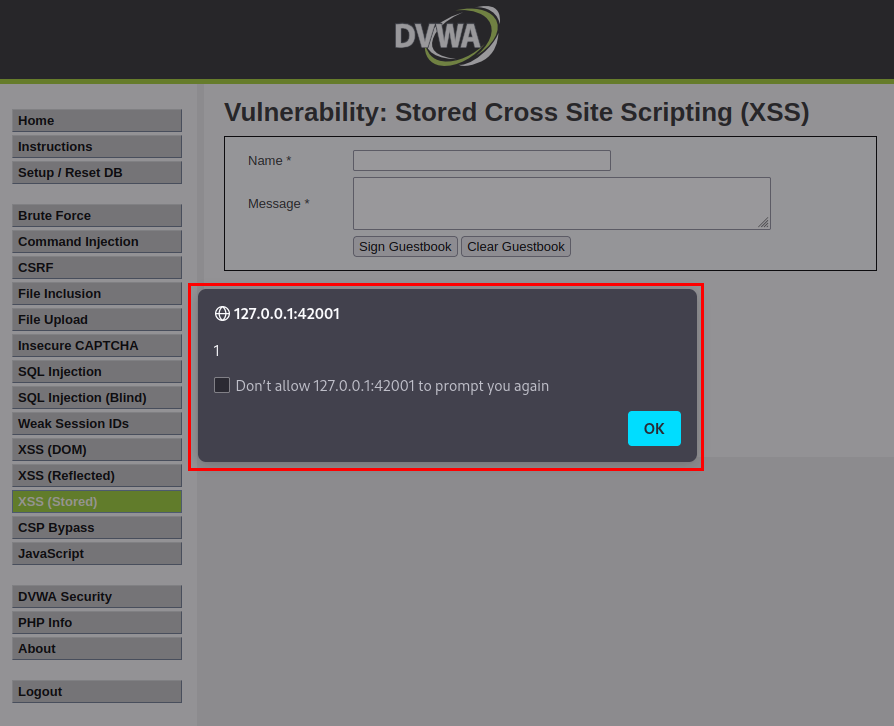Open SQL Injection (Blind) page
This screenshot has height=726, width=894.
(97, 398)
